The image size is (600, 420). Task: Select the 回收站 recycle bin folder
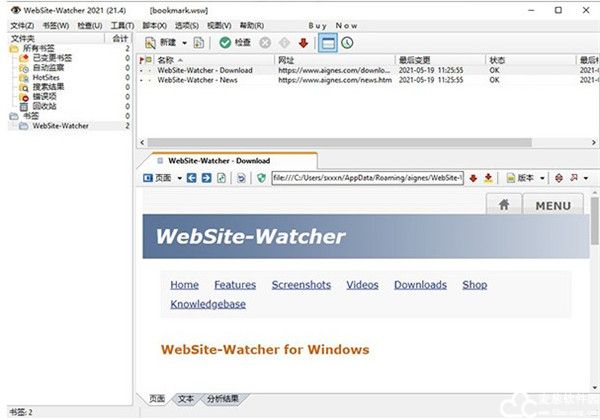pyautogui.click(x=44, y=106)
